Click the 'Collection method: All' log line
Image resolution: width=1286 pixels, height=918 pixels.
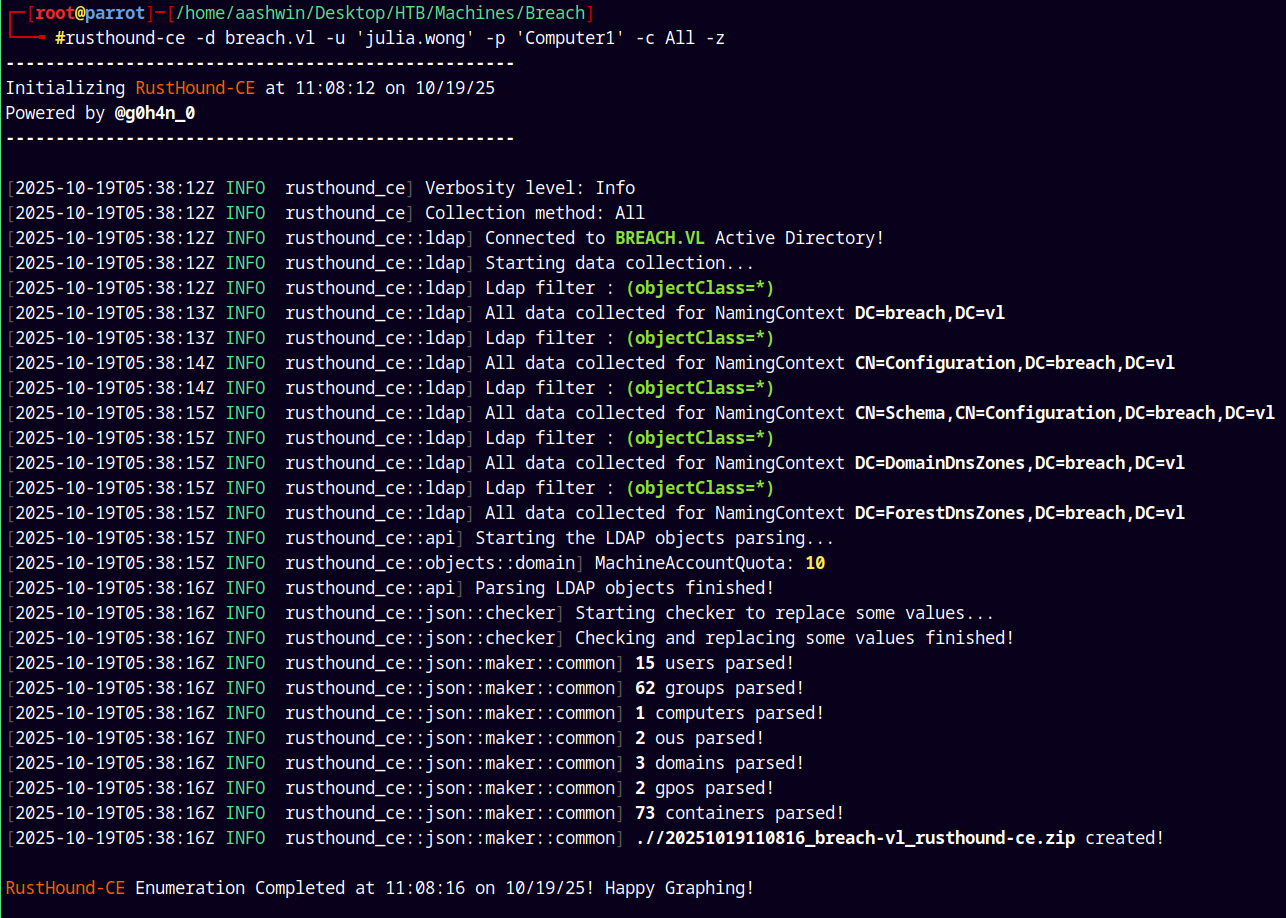click(x=534, y=213)
